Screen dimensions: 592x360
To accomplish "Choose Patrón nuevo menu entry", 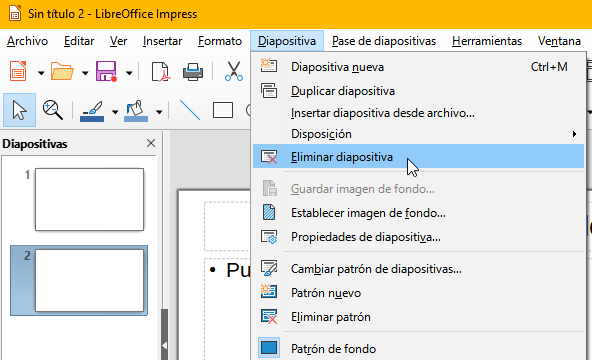I will [x=418, y=293].
